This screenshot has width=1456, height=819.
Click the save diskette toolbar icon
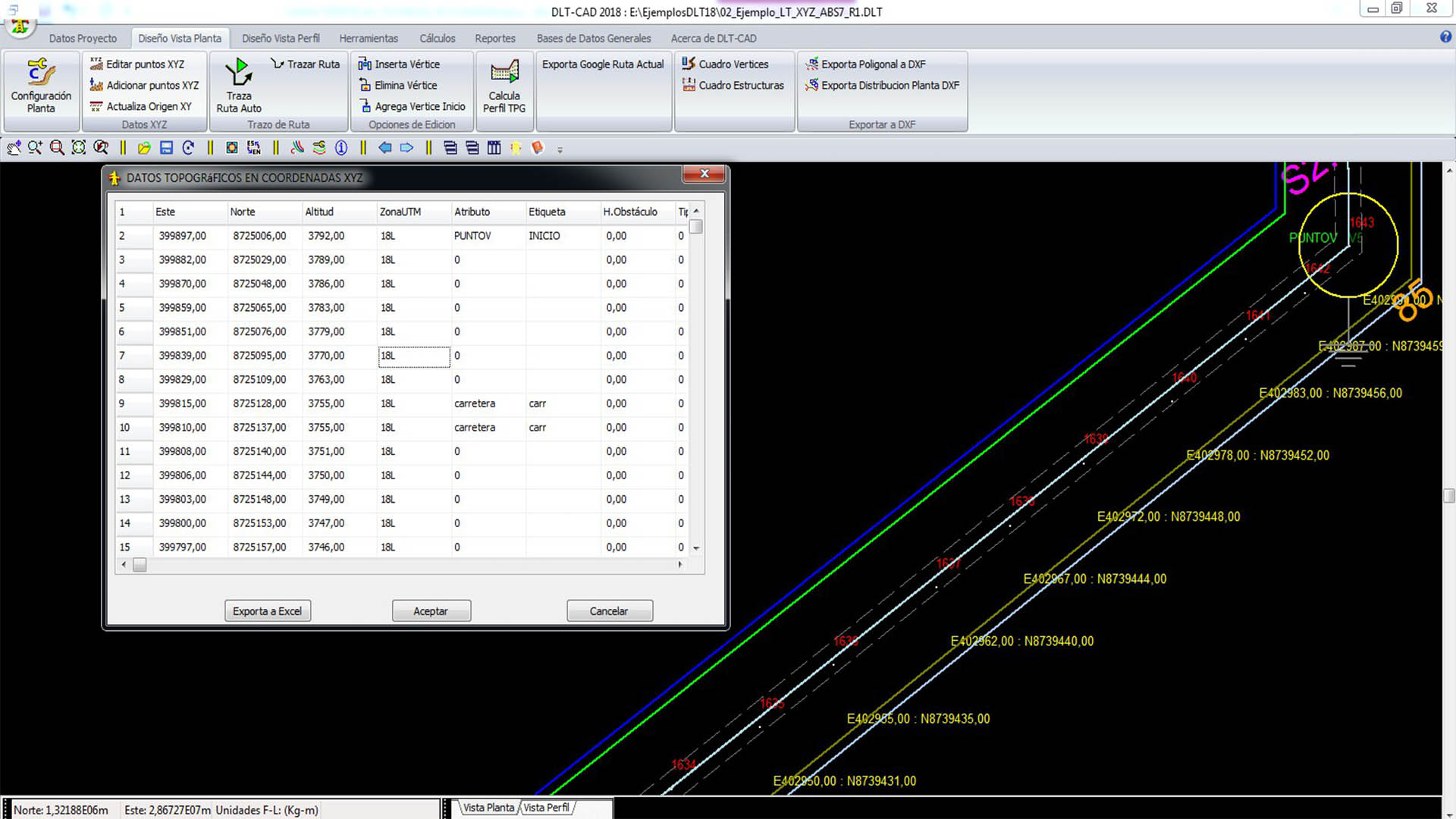click(x=166, y=148)
